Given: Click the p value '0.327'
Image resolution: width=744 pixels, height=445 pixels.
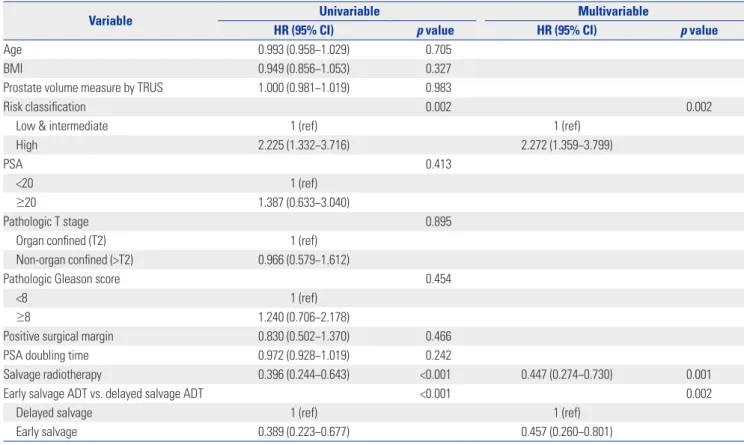Looking at the screenshot, I should click(438, 69).
